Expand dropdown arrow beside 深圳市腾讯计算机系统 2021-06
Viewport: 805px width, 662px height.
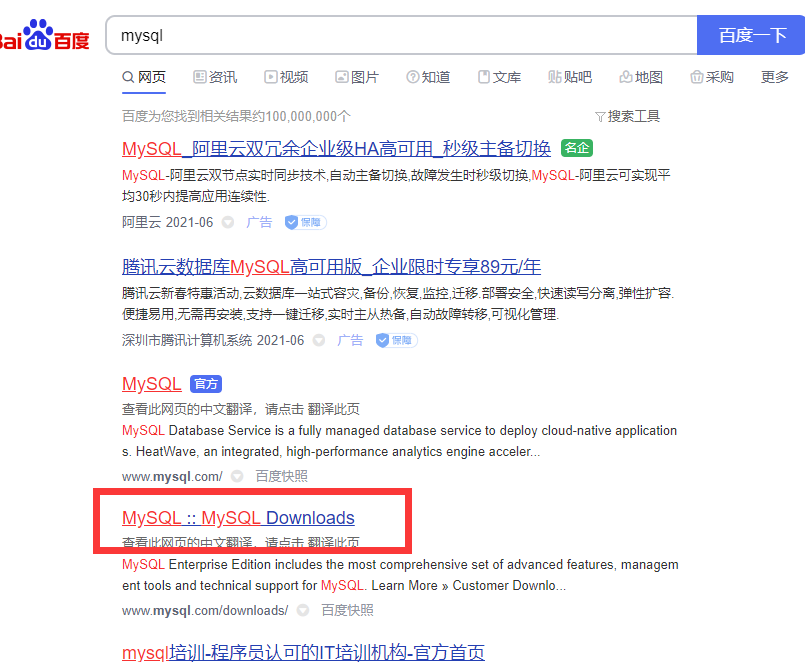point(319,341)
